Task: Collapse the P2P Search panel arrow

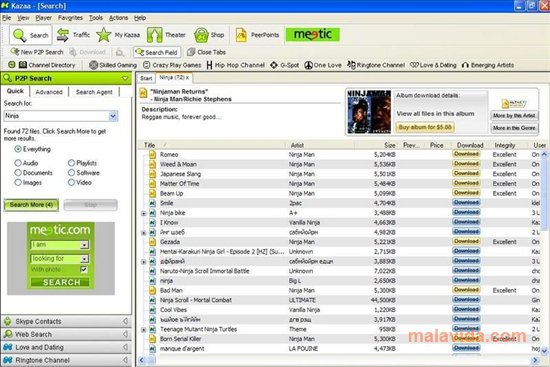Action: point(125,78)
